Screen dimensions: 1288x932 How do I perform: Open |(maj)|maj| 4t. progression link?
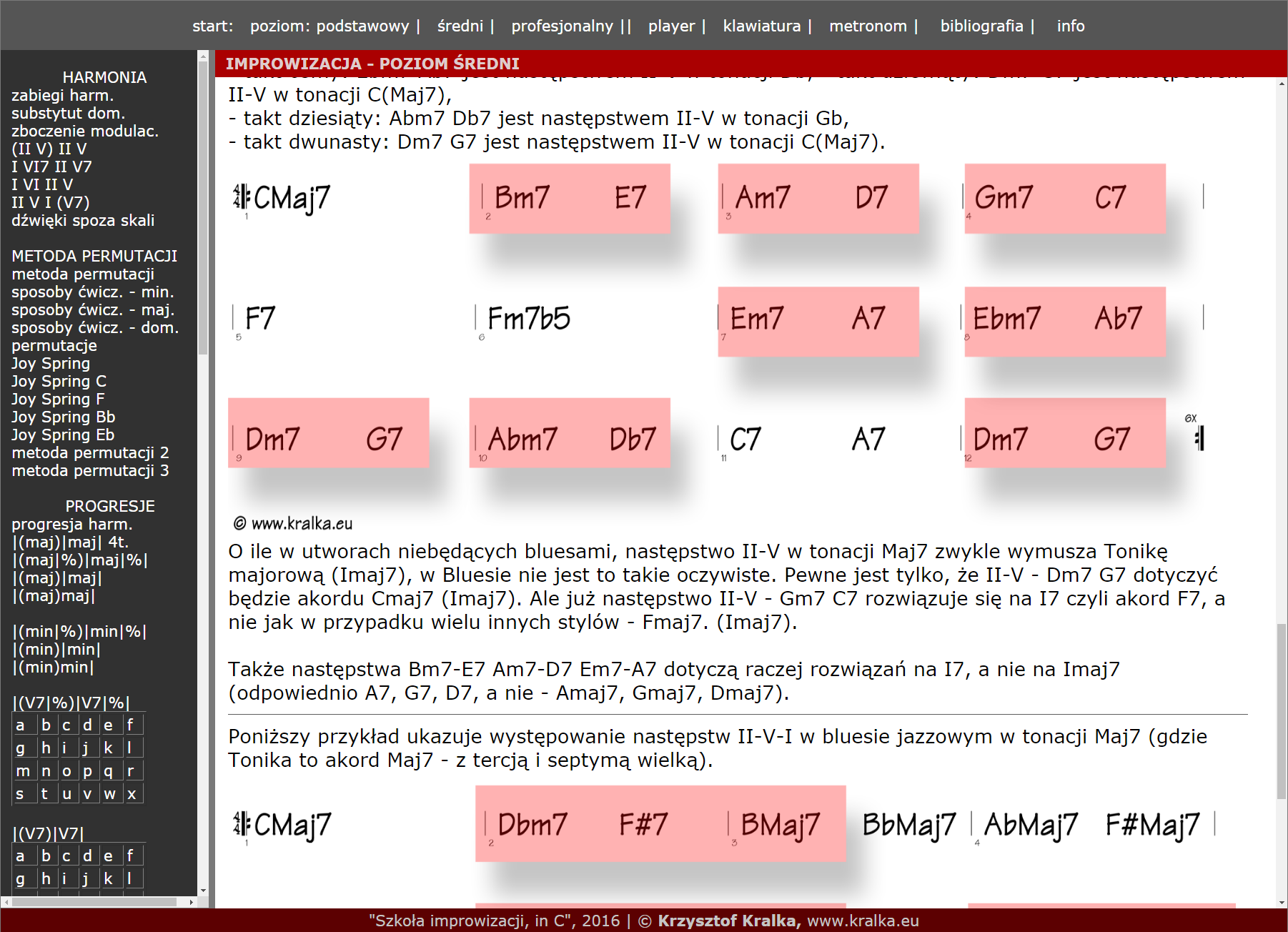point(70,542)
